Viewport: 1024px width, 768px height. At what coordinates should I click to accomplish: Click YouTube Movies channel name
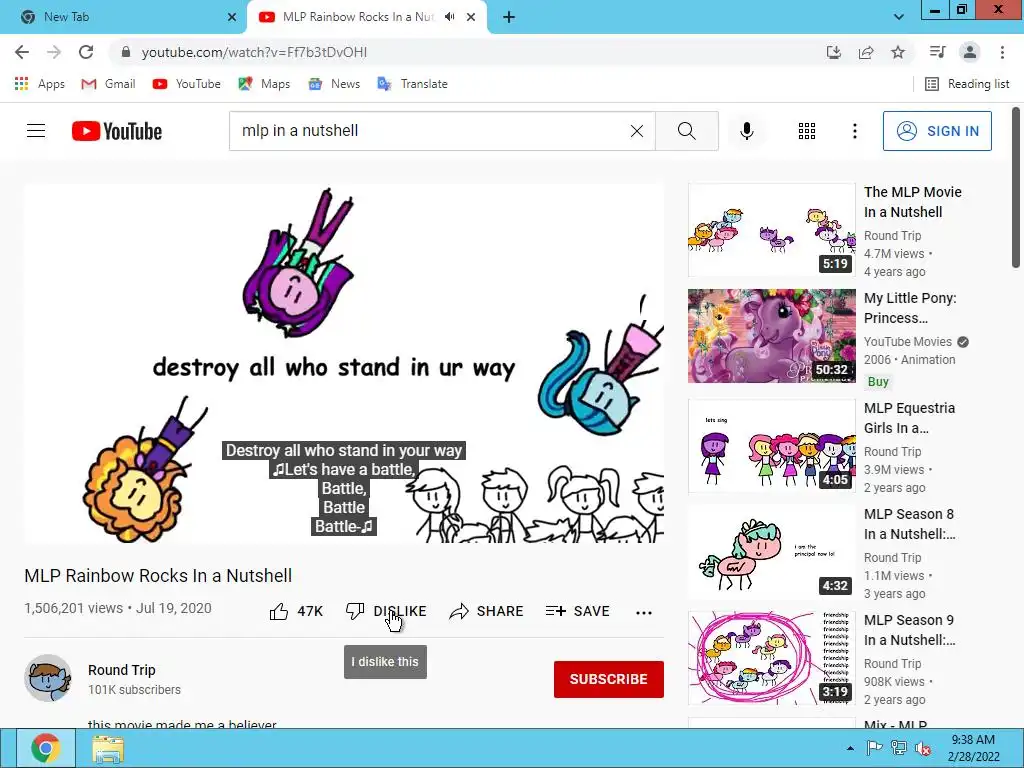[908, 342]
